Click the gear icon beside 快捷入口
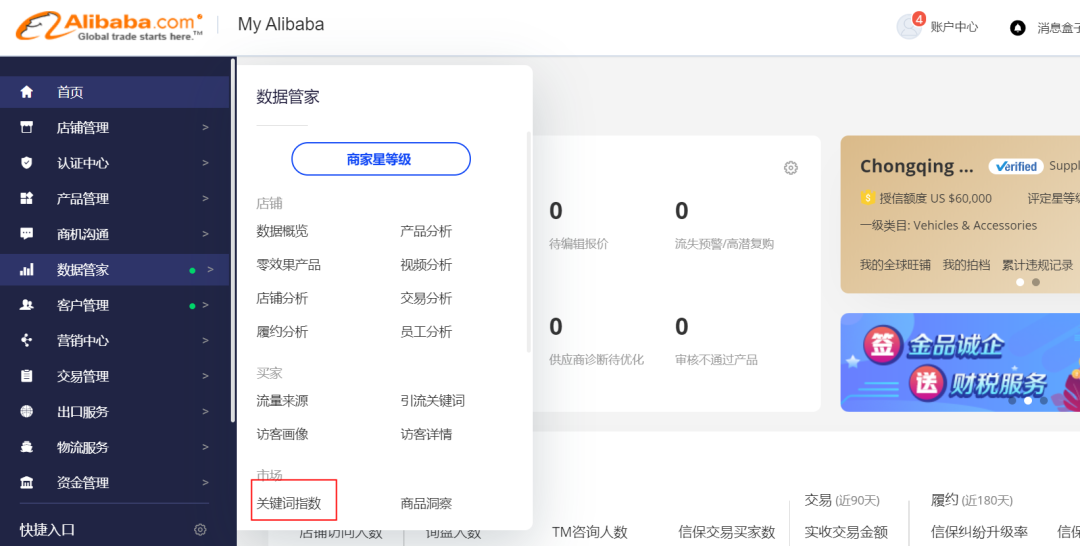This screenshot has width=1080, height=546. [200, 530]
